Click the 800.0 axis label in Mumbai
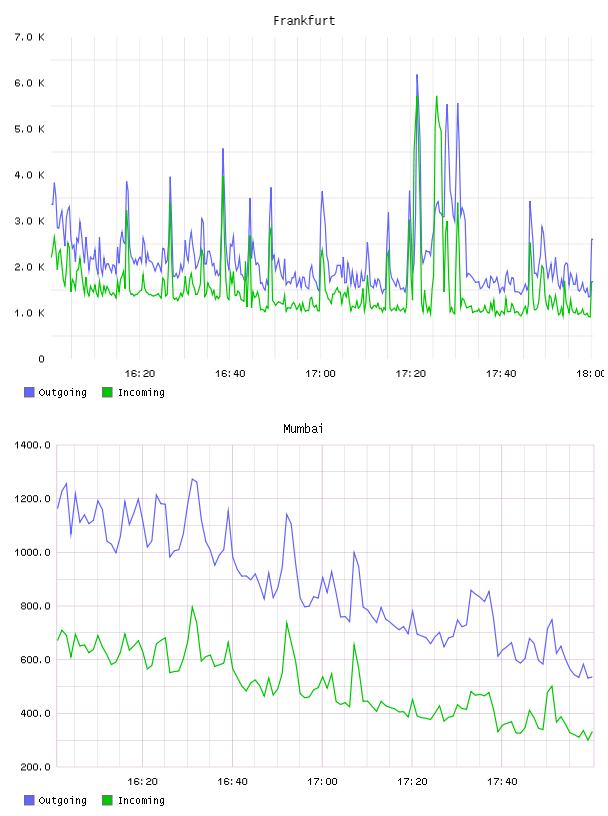This screenshot has height=816, width=608. coord(35,606)
